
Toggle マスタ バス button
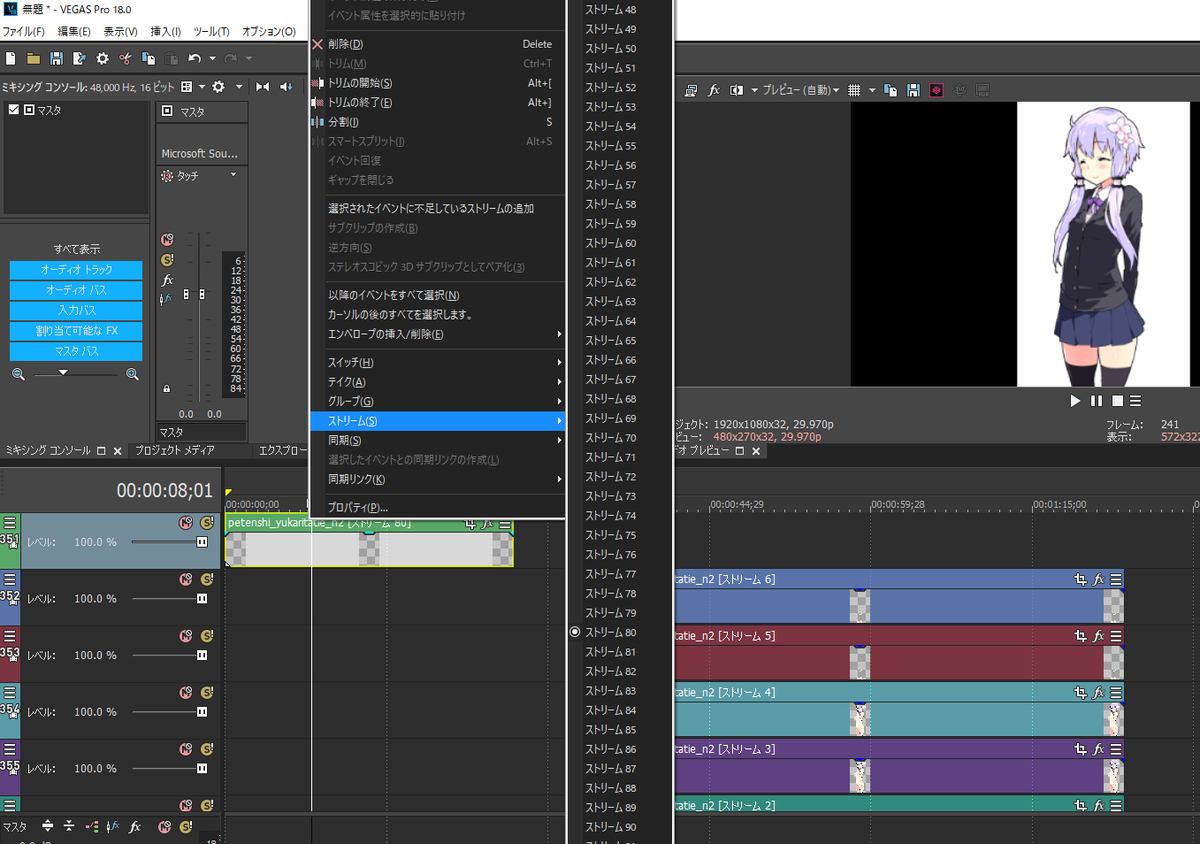point(76,352)
